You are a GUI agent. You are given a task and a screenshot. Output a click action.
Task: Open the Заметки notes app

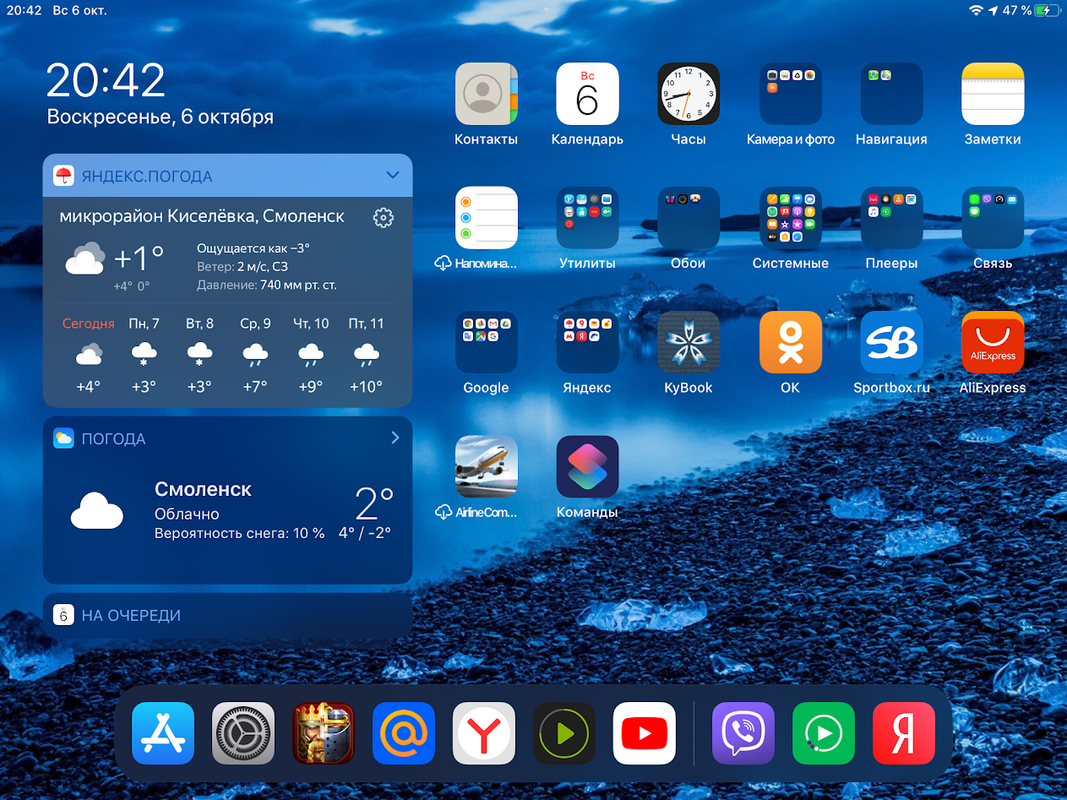pos(992,94)
